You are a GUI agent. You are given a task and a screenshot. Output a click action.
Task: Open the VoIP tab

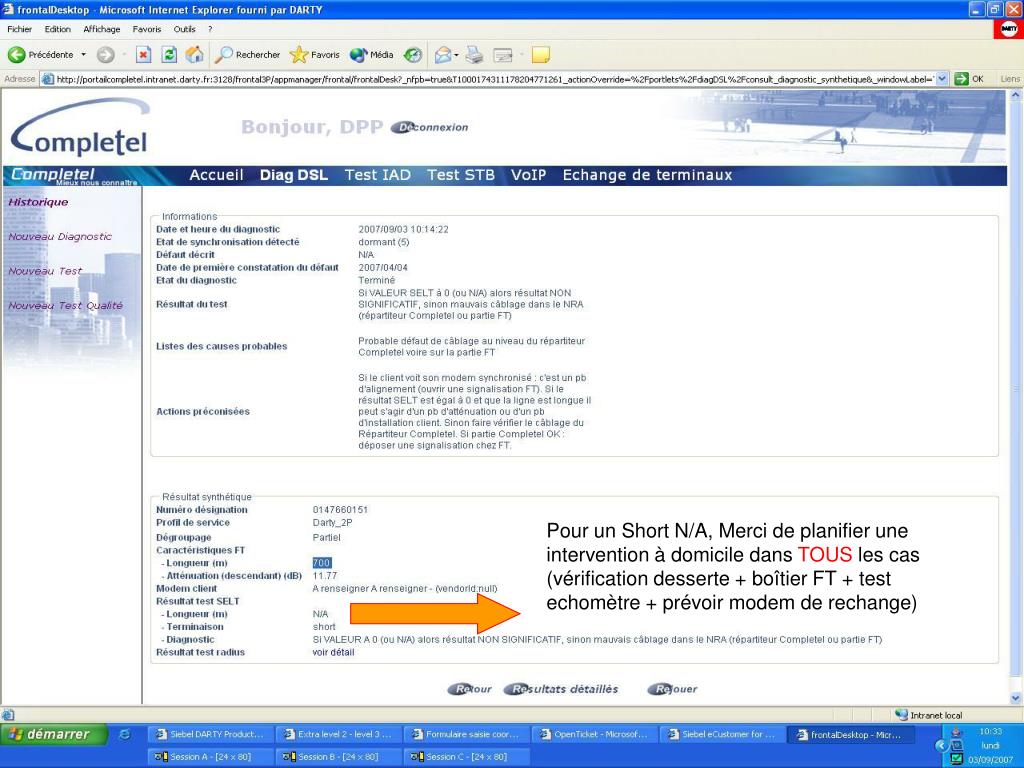pos(528,175)
